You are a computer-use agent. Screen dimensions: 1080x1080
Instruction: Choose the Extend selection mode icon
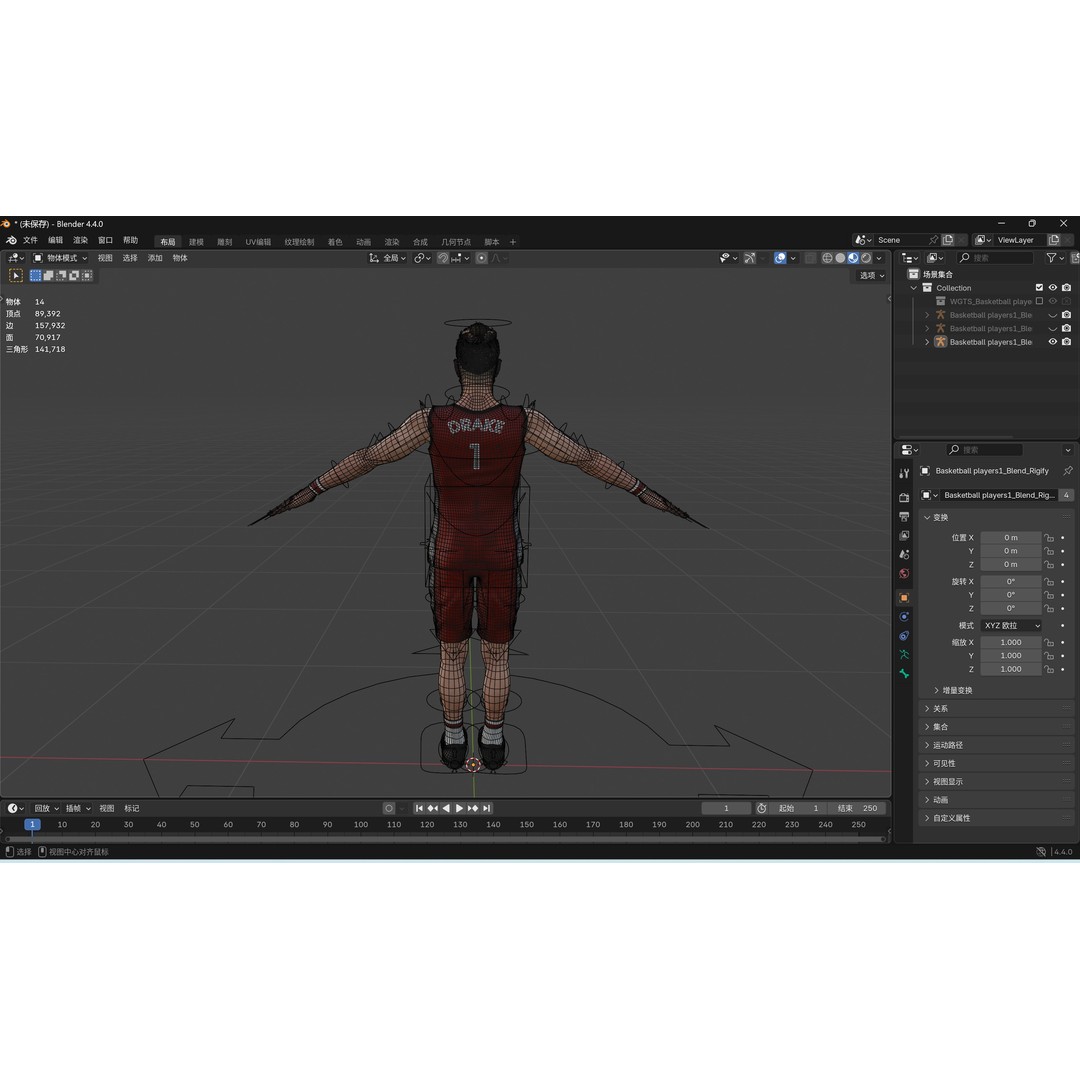click(49, 276)
